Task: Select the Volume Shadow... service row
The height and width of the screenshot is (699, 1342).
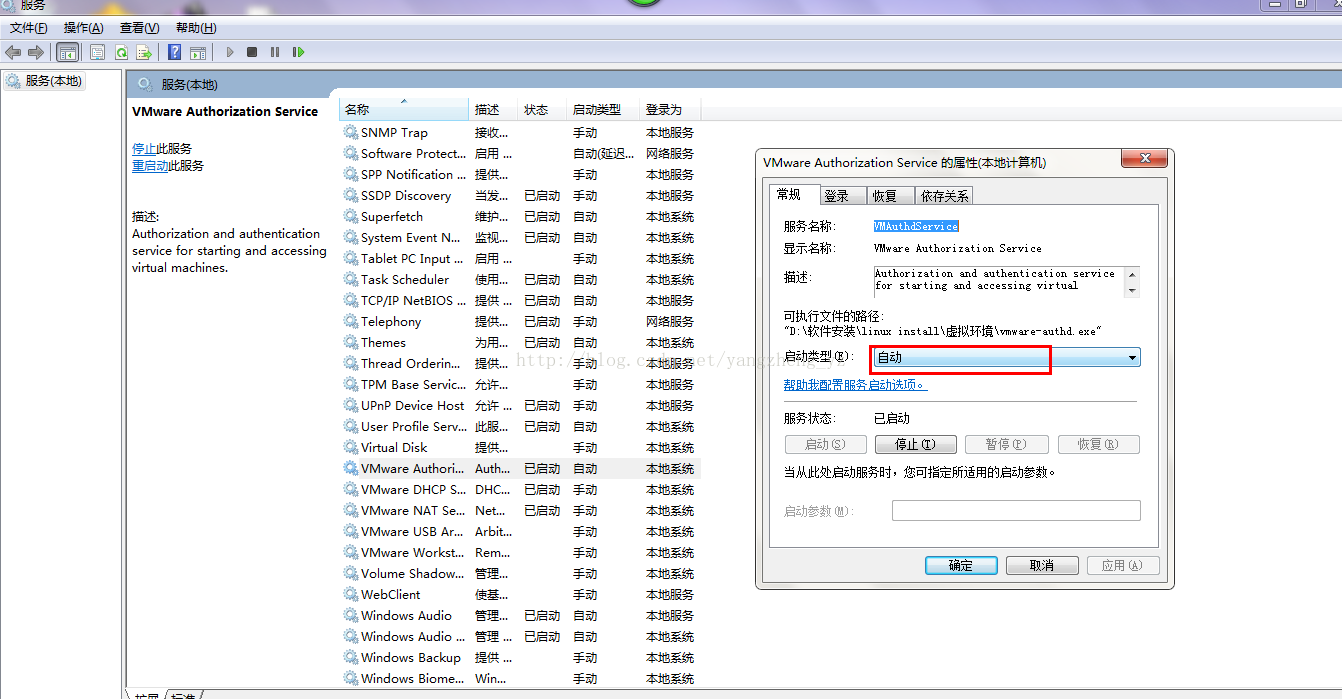Action: click(520, 573)
